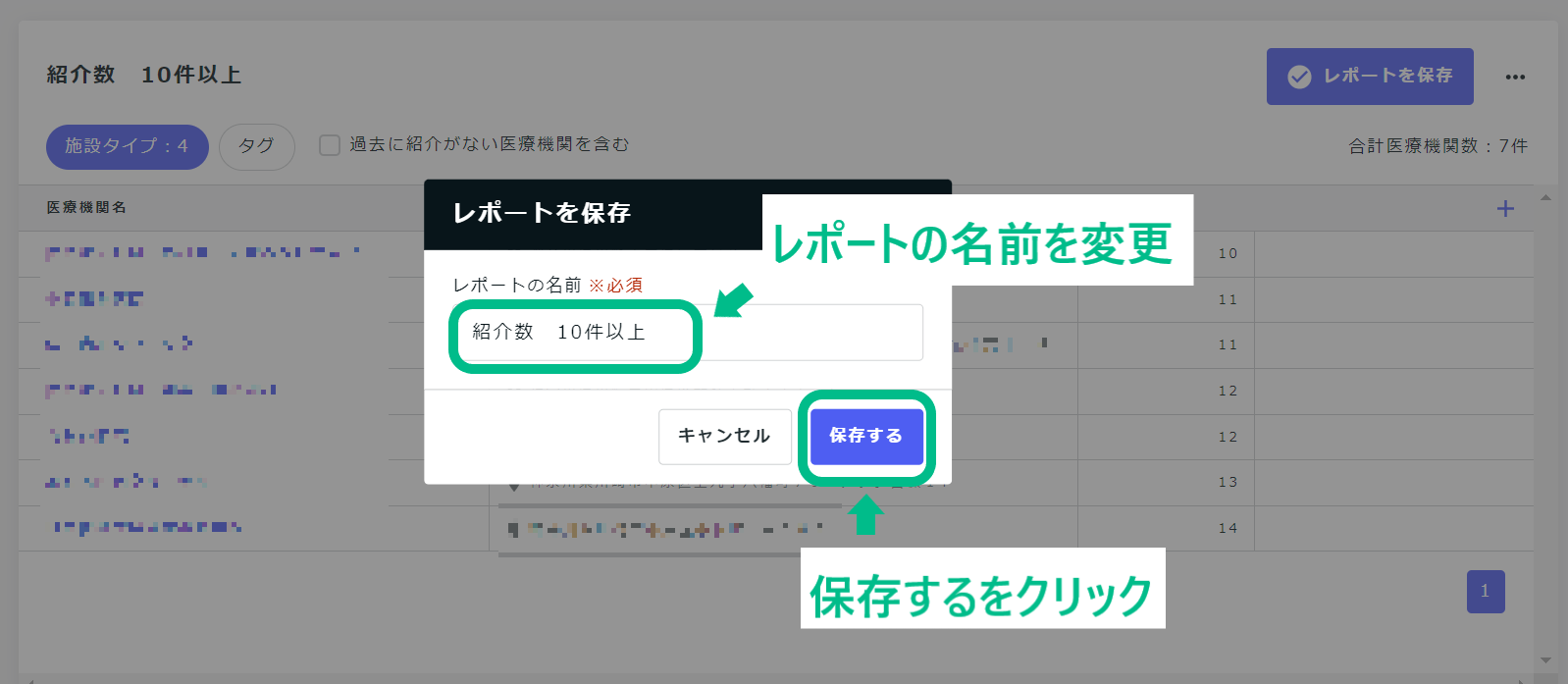Click the レポートの名前 input field

687,332
